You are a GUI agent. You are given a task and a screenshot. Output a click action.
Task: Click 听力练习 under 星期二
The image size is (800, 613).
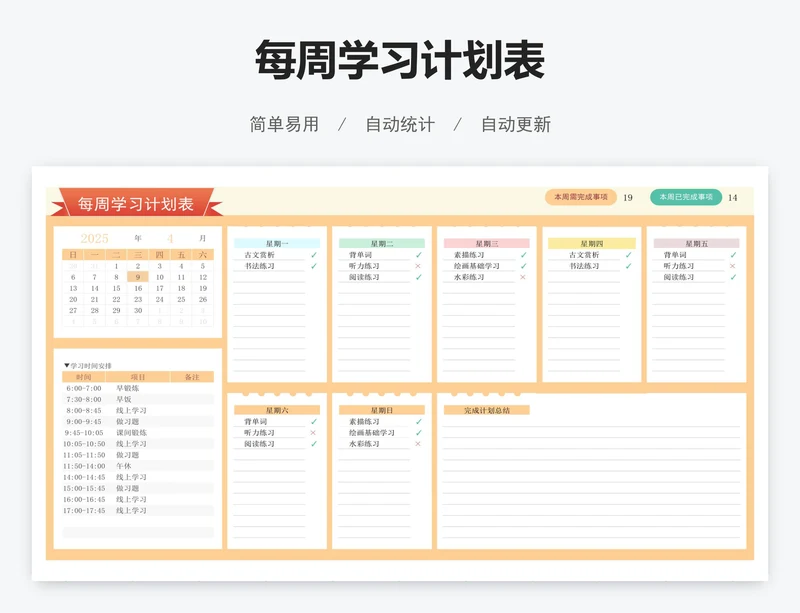[x=364, y=266]
